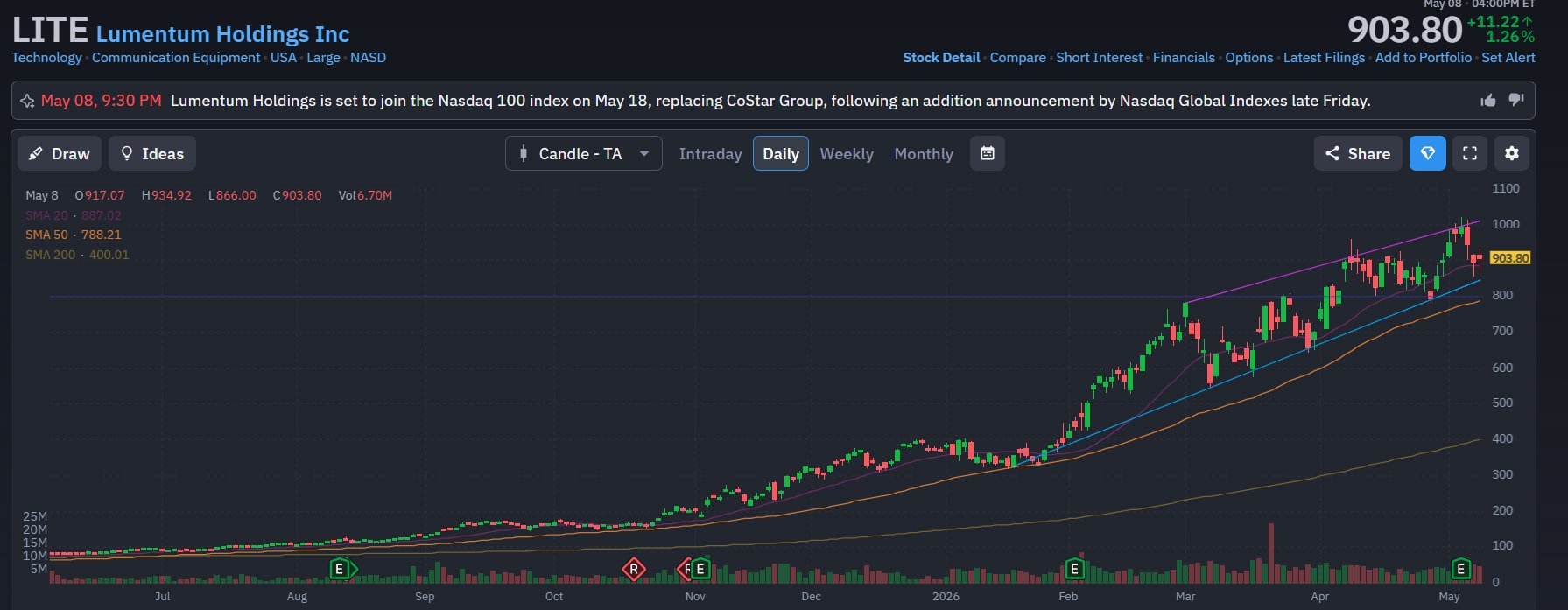
Task: Open the calendar date range picker icon
Action: click(988, 153)
